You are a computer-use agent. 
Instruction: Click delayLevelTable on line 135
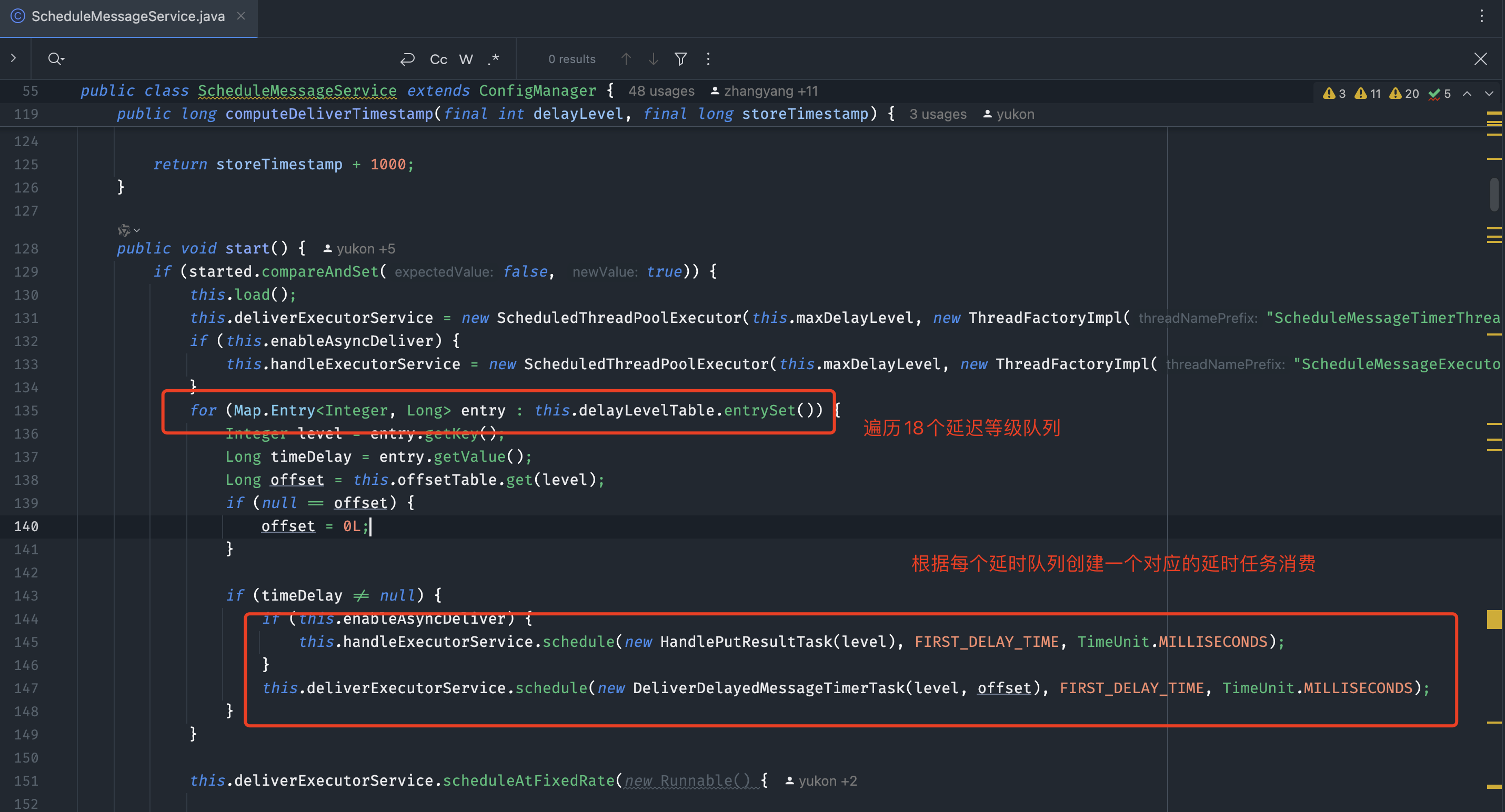tap(647, 411)
